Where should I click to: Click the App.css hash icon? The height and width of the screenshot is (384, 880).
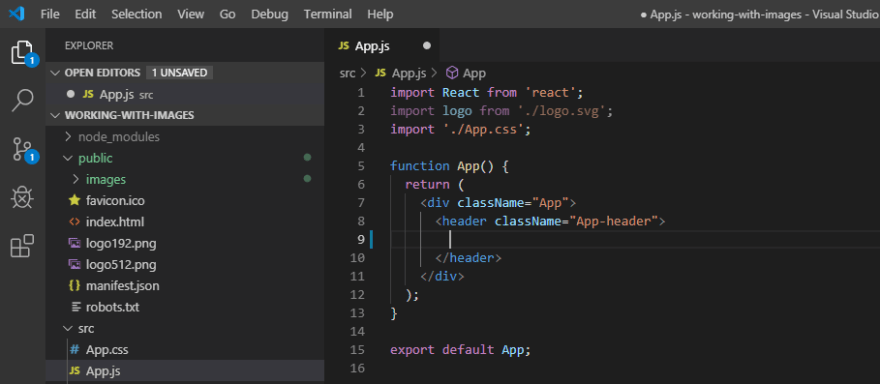pos(74,350)
